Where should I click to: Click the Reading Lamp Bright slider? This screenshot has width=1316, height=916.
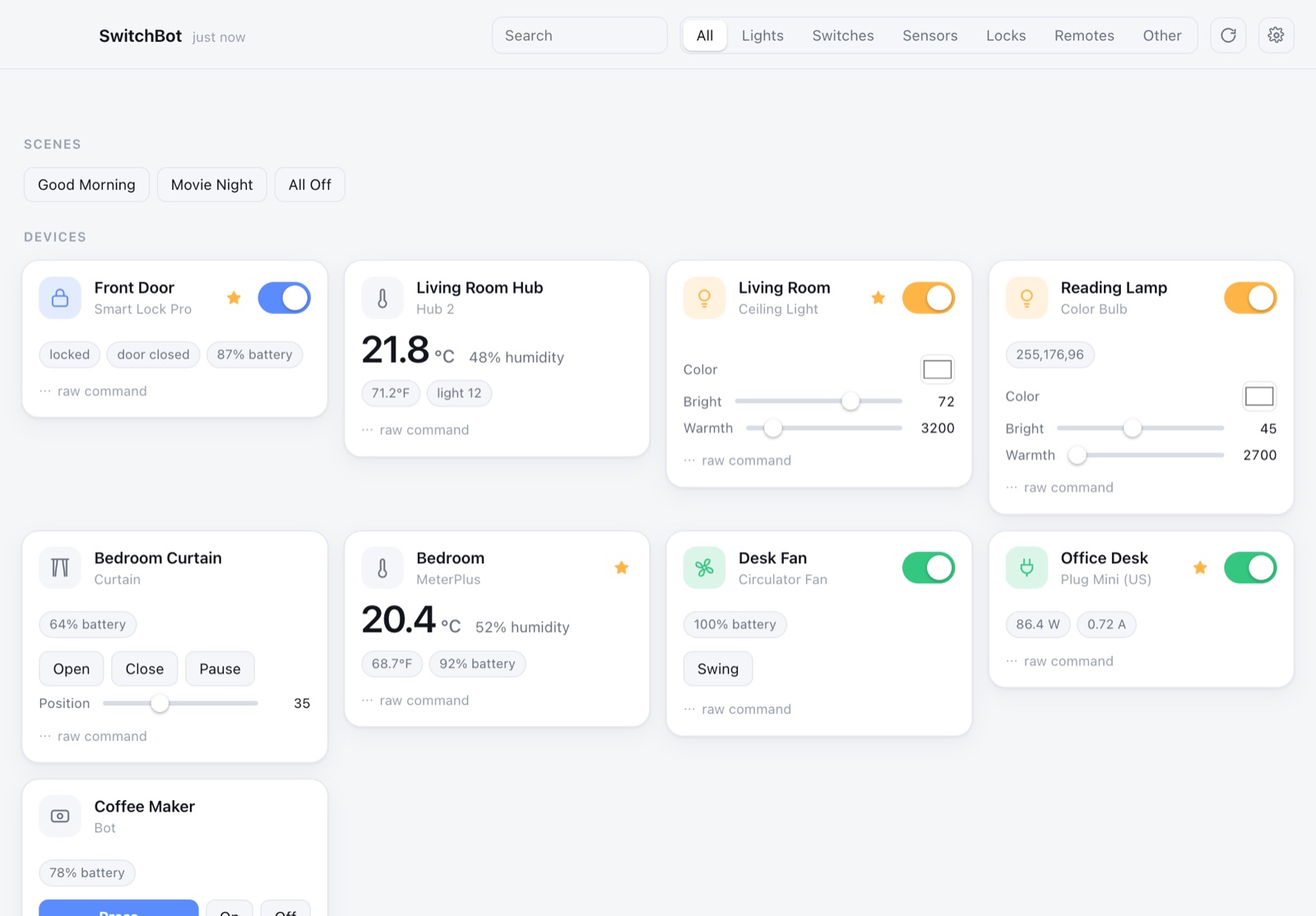click(x=1140, y=428)
